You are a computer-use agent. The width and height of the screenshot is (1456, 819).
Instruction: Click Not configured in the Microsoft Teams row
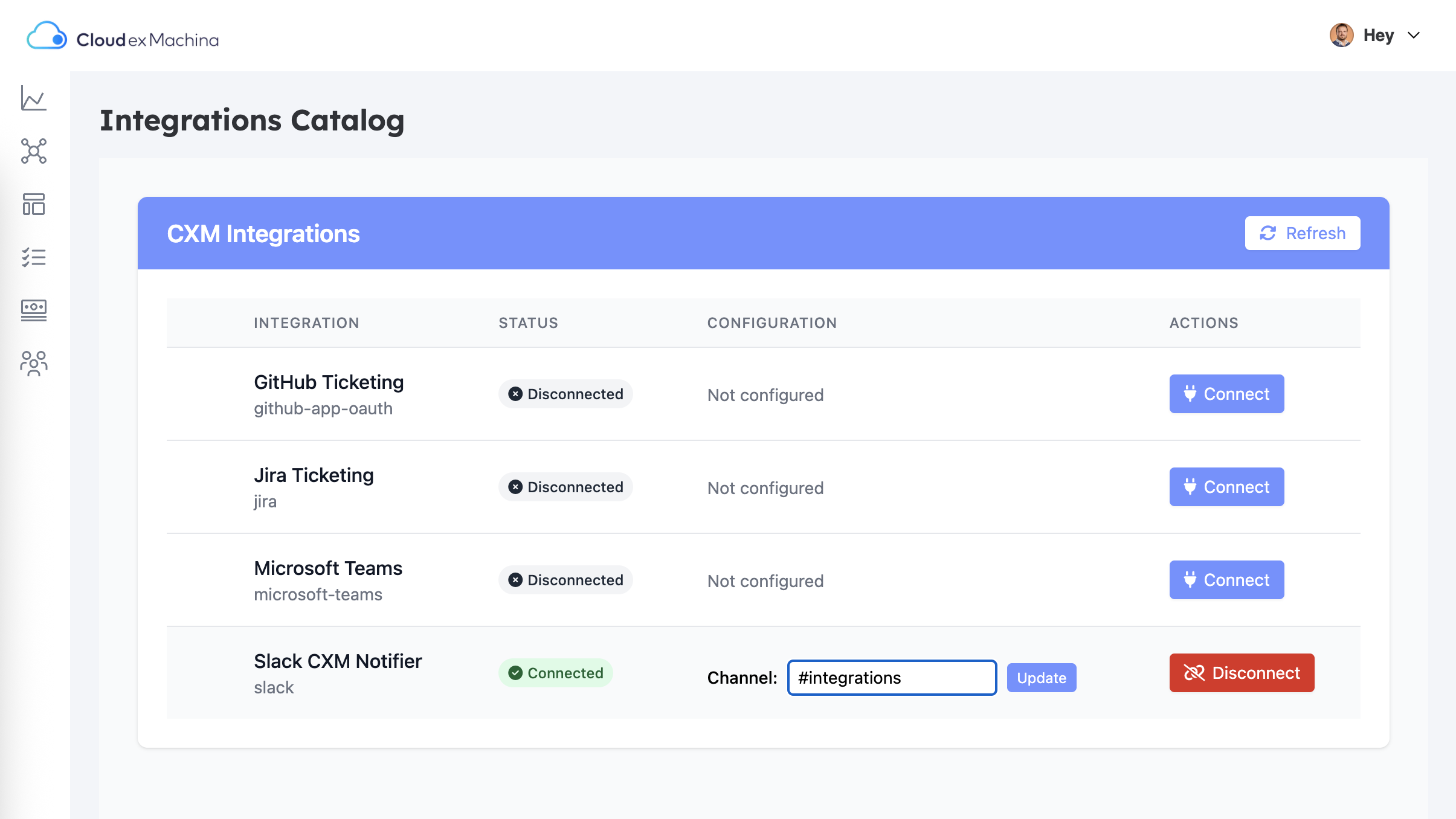click(x=765, y=581)
